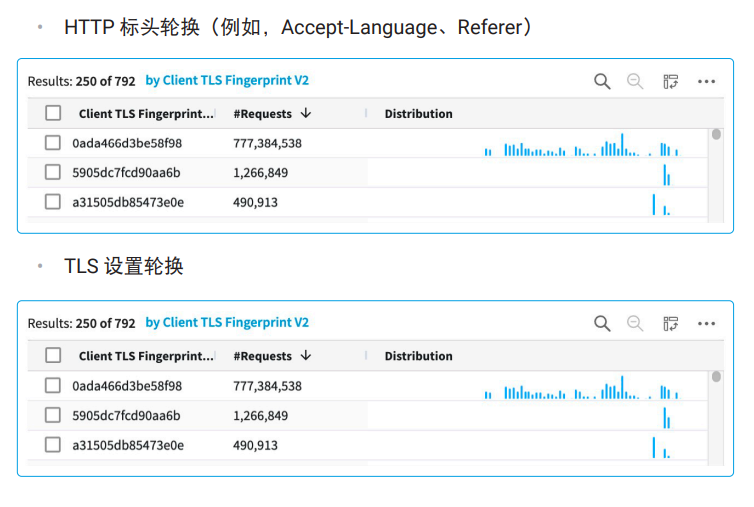Click the zoom out icon in the top panel
This screenshot has height=507, width=754.
click(635, 81)
